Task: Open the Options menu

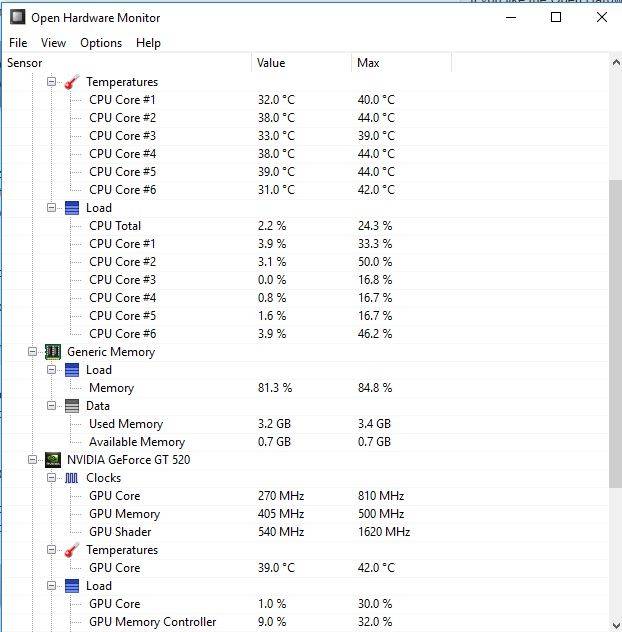Action: tap(101, 43)
